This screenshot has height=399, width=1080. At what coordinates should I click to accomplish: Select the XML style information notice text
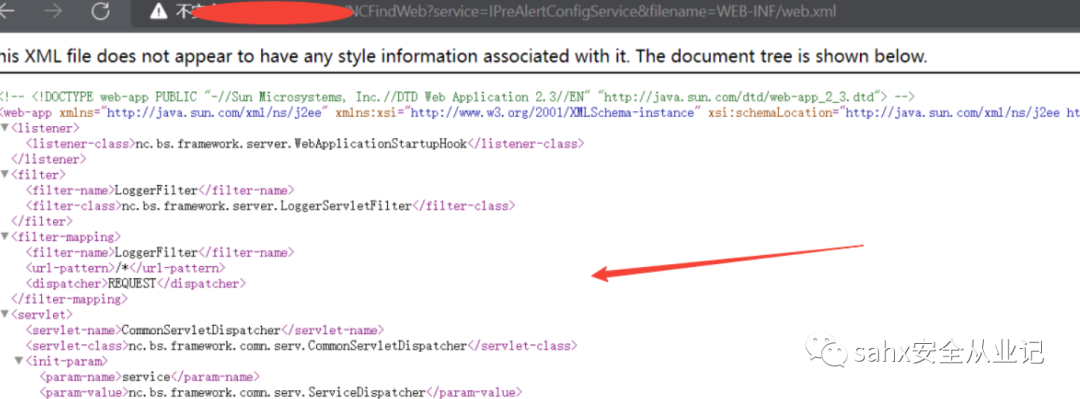(x=463, y=57)
